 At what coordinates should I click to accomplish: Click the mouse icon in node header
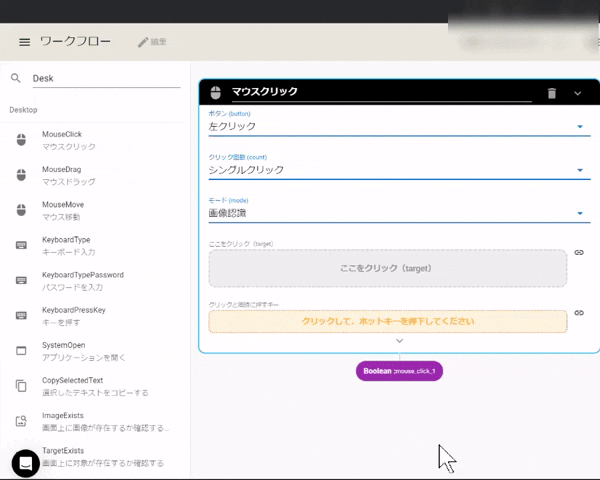(x=215, y=93)
